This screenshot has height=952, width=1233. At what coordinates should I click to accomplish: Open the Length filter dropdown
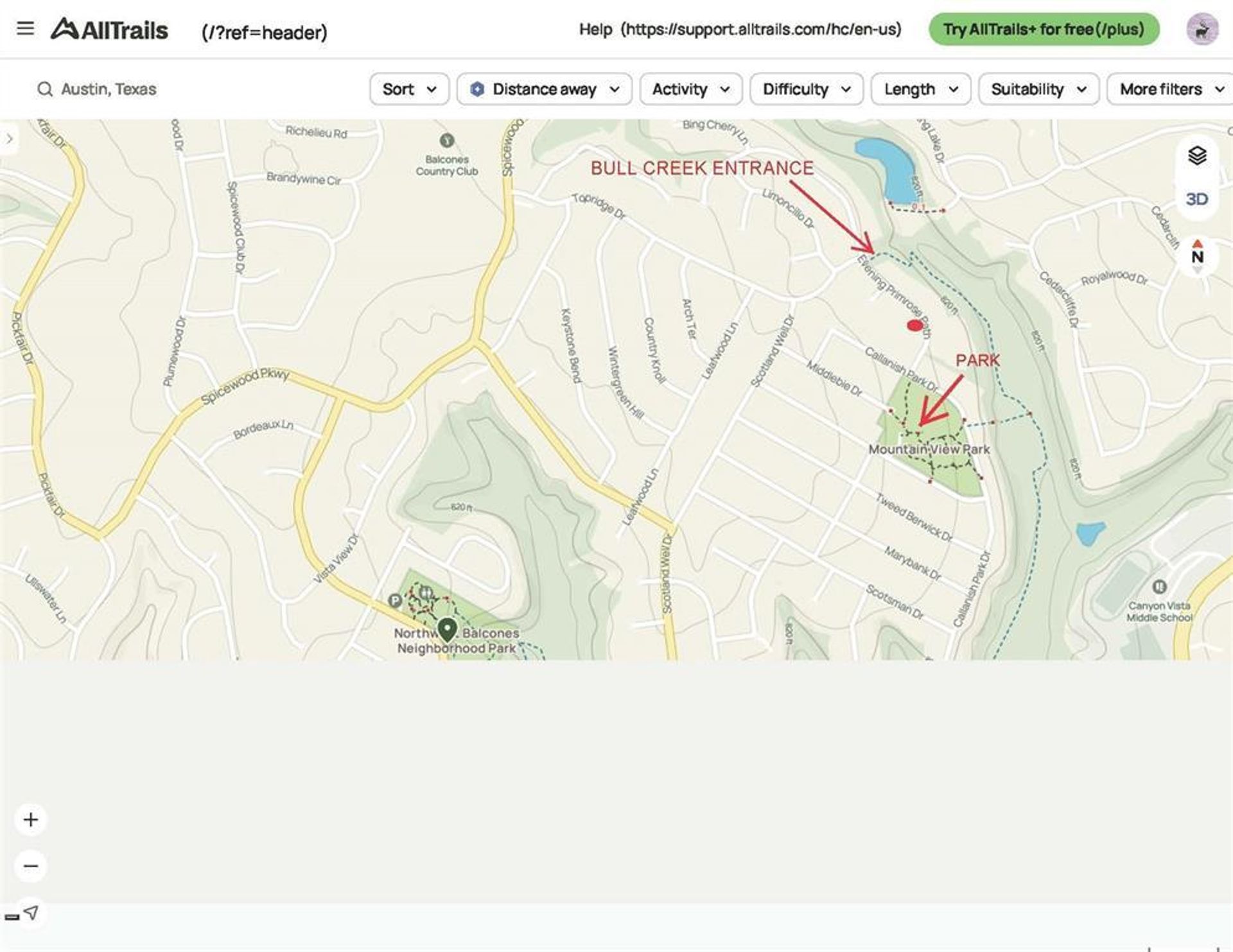click(x=921, y=89)
